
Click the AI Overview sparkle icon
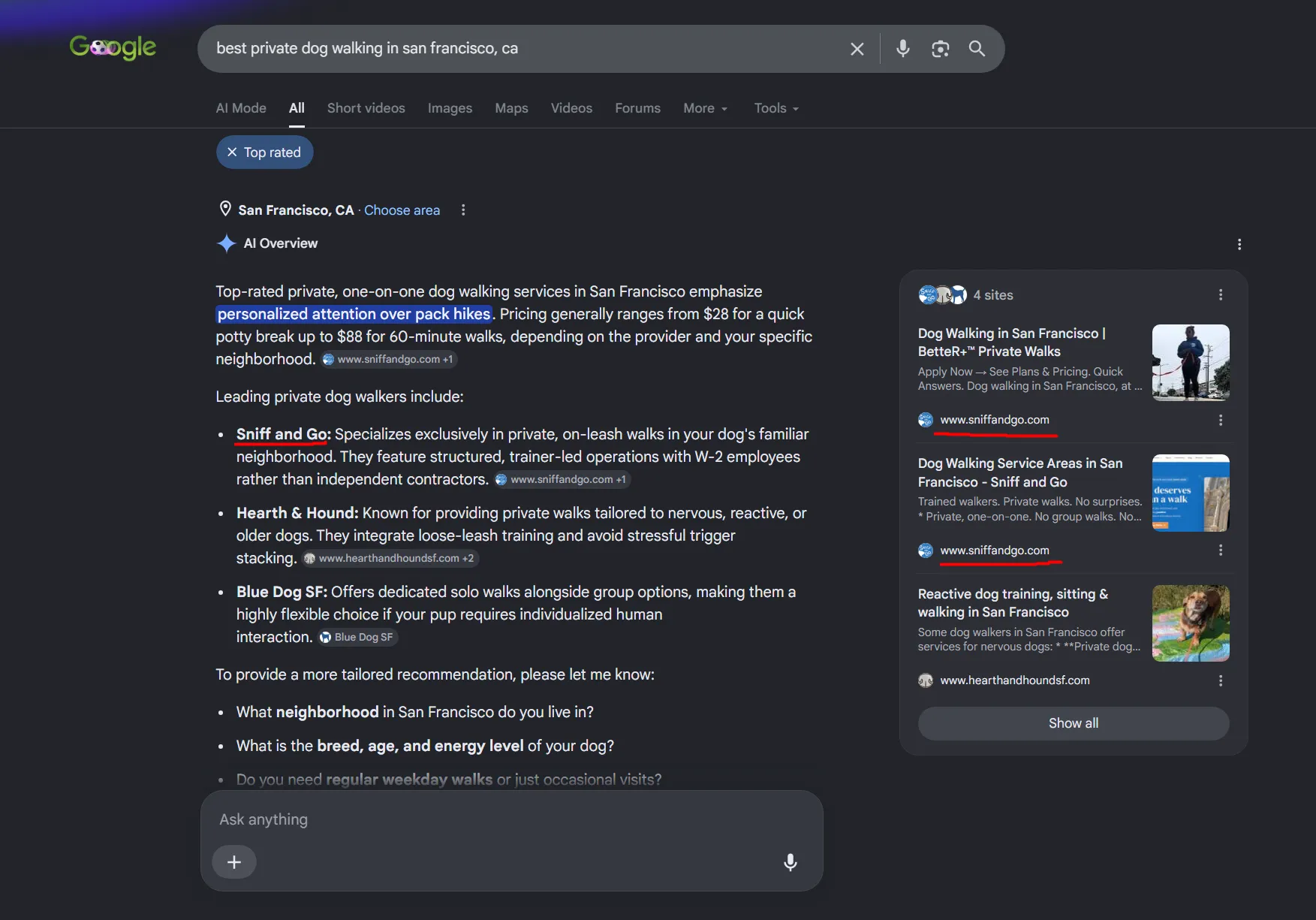coord(226,243)
